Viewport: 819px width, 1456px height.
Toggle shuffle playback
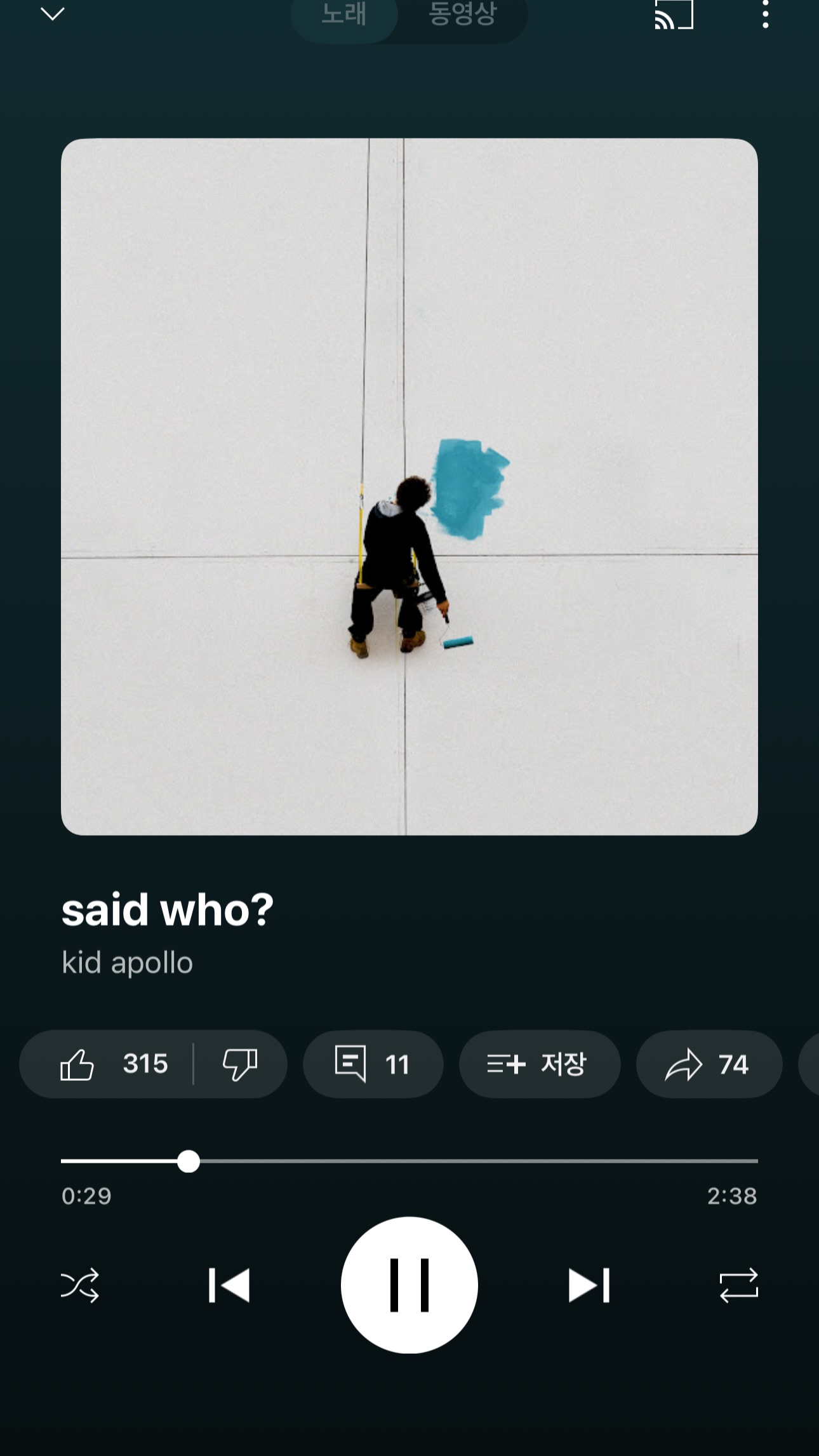(80, 1285)
